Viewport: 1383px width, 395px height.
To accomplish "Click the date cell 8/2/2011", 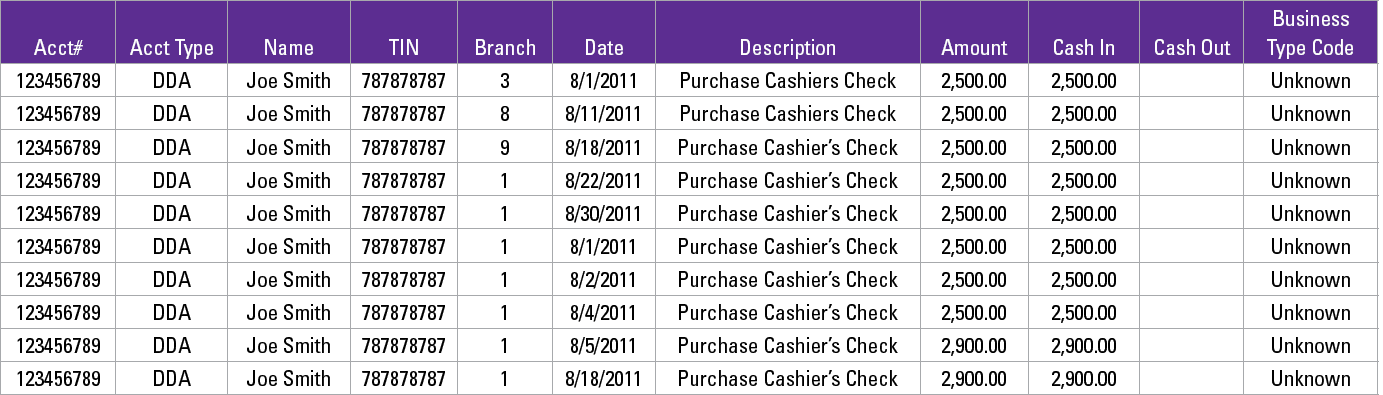I will click(603, 279).
